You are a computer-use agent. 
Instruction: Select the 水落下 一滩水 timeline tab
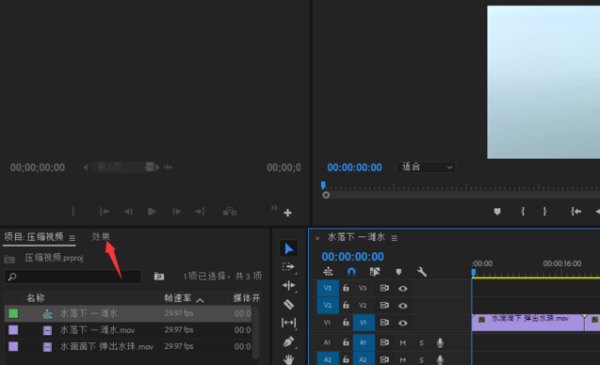(356, 237)
